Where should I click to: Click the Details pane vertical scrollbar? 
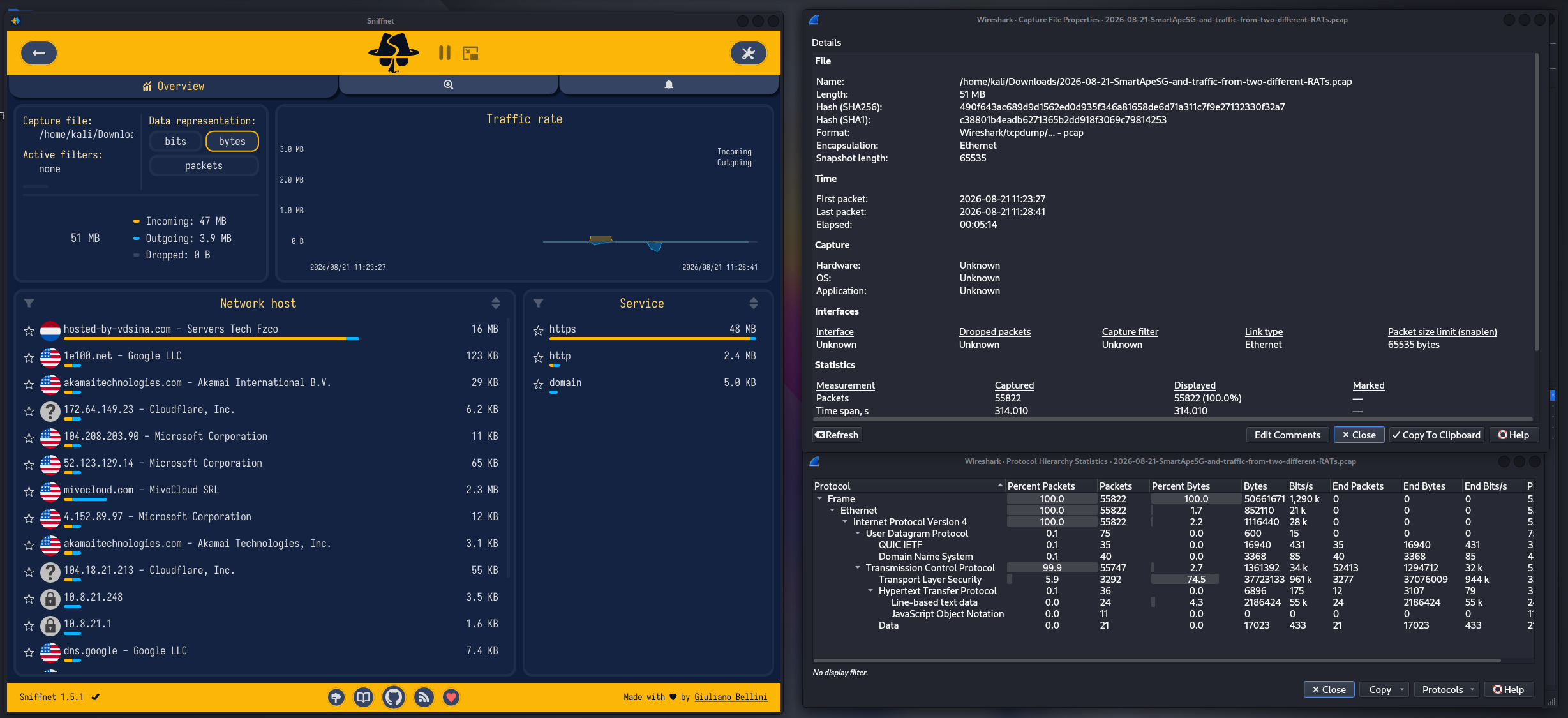coord(1536,202)
